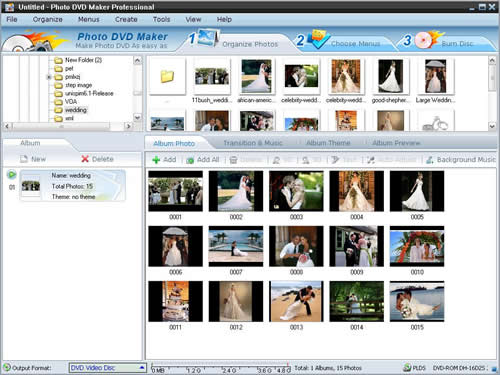
Task: Select the wedding folder in the tree
Action: [71, 110]
